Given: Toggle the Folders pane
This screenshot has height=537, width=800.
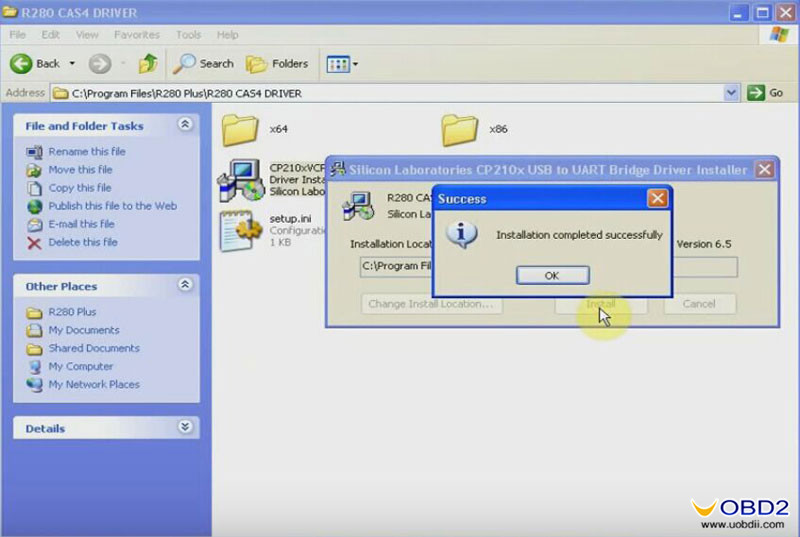Looking at the screenshot, I should (x=277, y=64).
